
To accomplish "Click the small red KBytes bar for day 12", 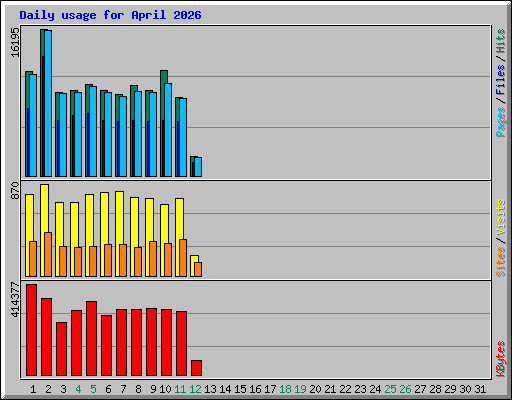I will pyautogui.click(x=196, y=368).
